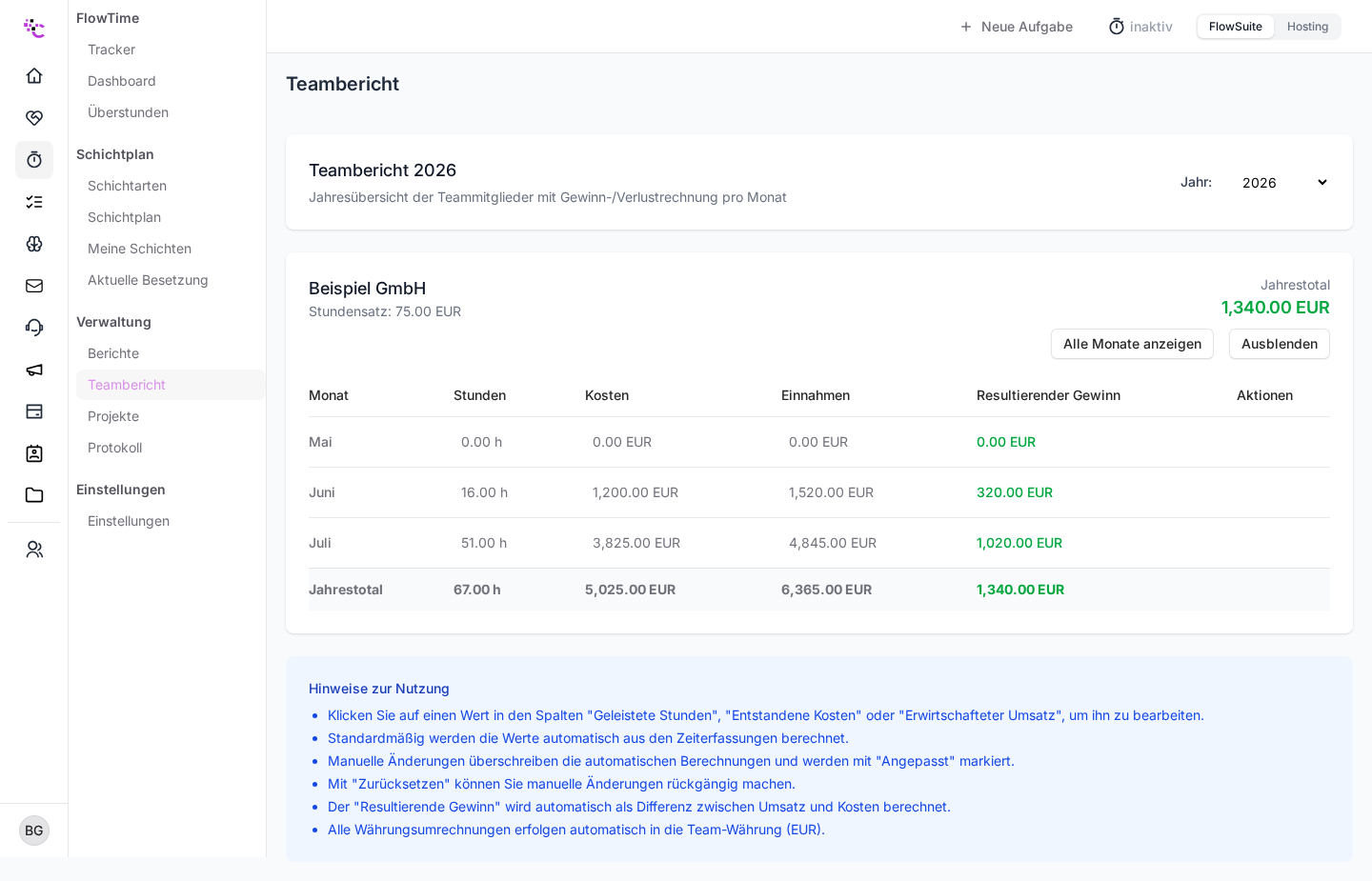
Task: Click the users team icon
Action: click(34, 549)
